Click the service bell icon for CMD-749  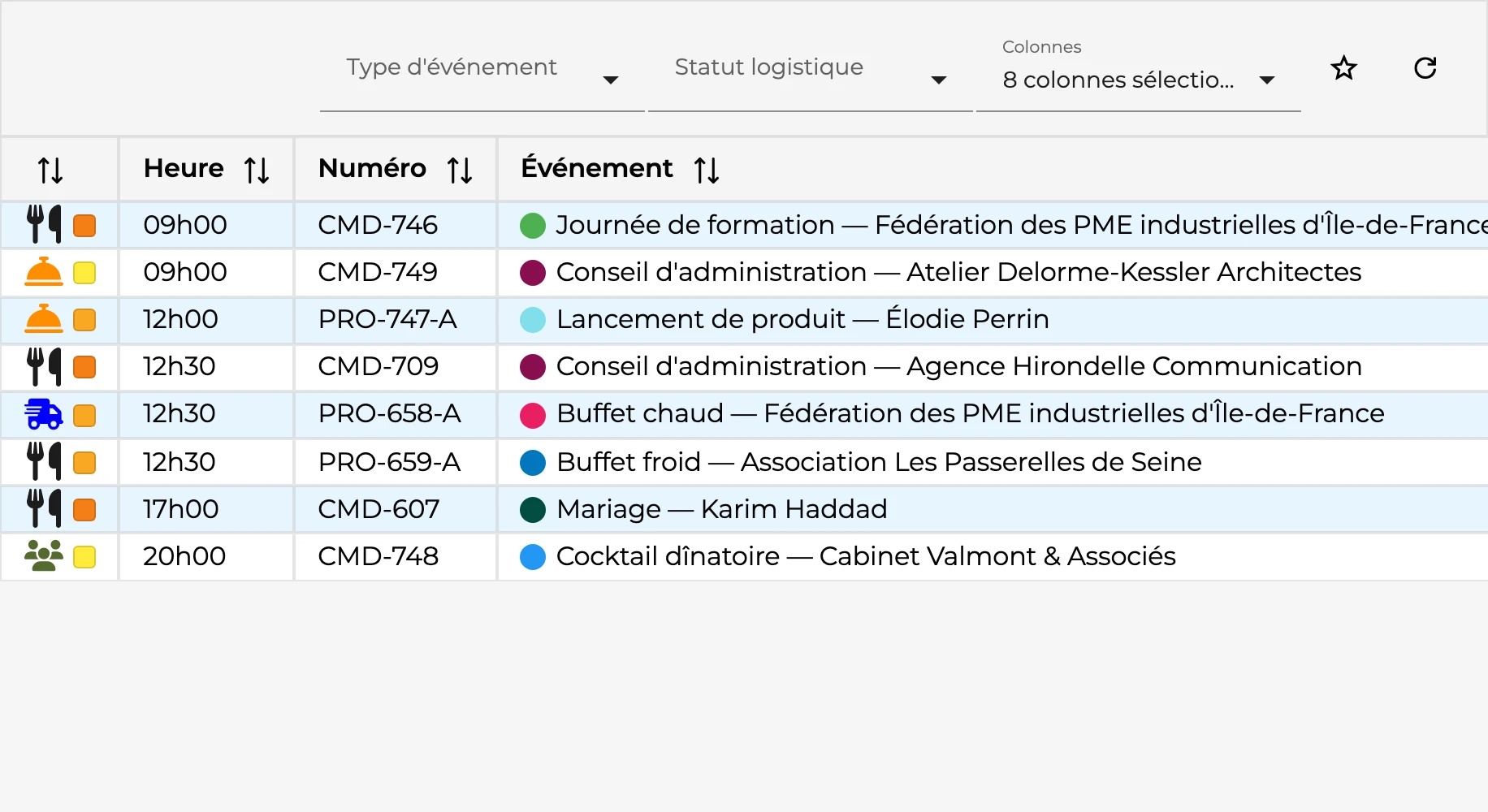(x=44, y=272)
